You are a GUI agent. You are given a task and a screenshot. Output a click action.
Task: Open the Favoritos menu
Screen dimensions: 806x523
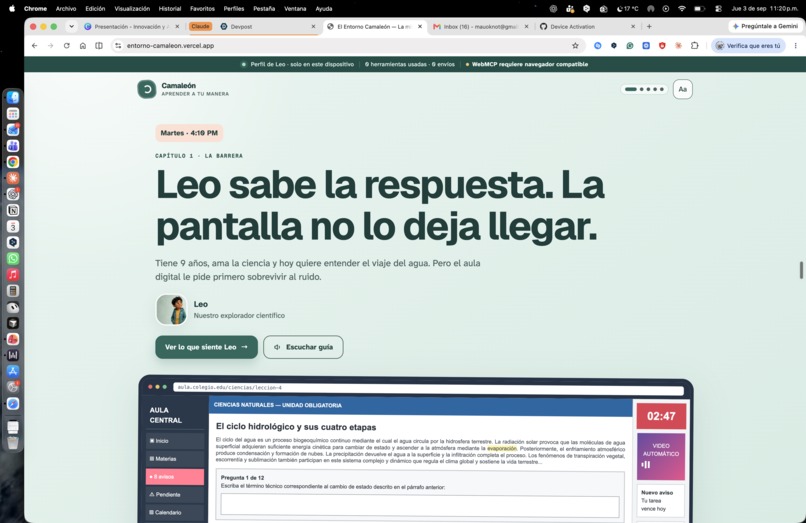pos(203,9)
